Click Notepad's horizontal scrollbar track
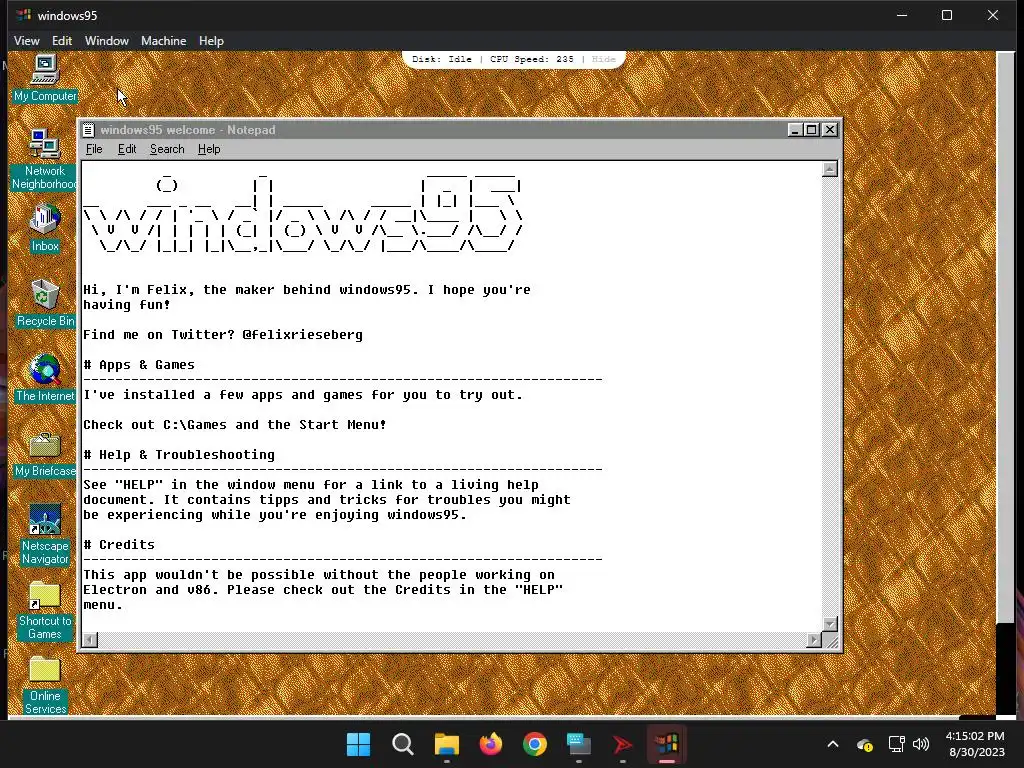 coord(452,639)
